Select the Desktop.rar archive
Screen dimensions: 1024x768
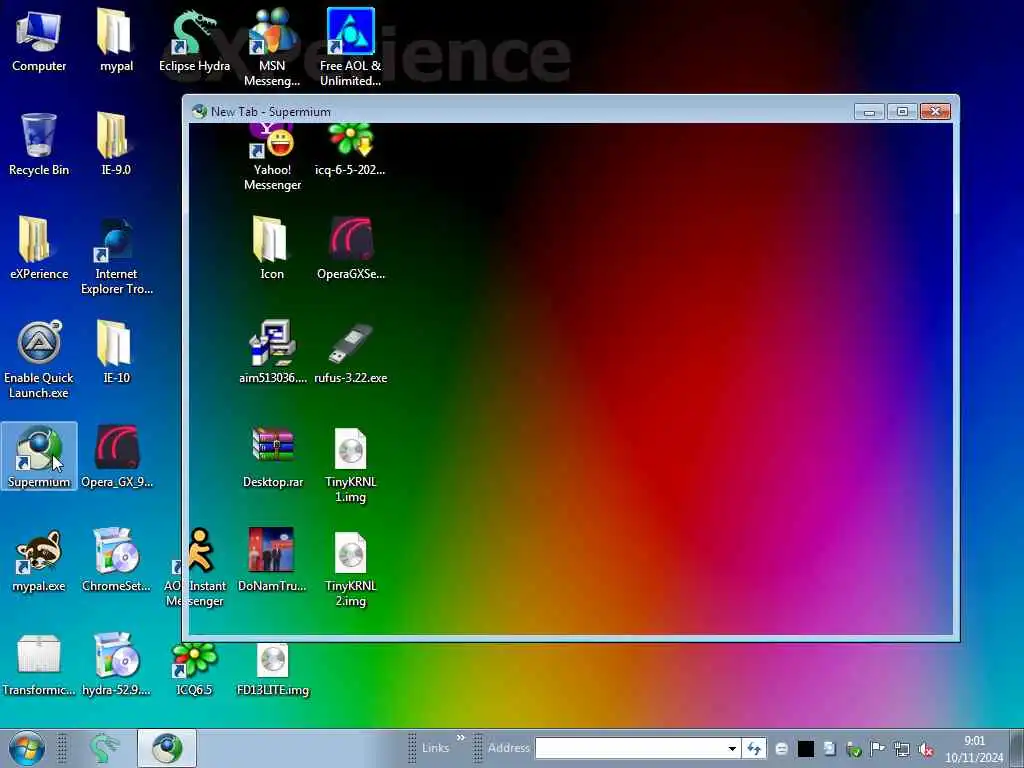click(x=273, y=456)
